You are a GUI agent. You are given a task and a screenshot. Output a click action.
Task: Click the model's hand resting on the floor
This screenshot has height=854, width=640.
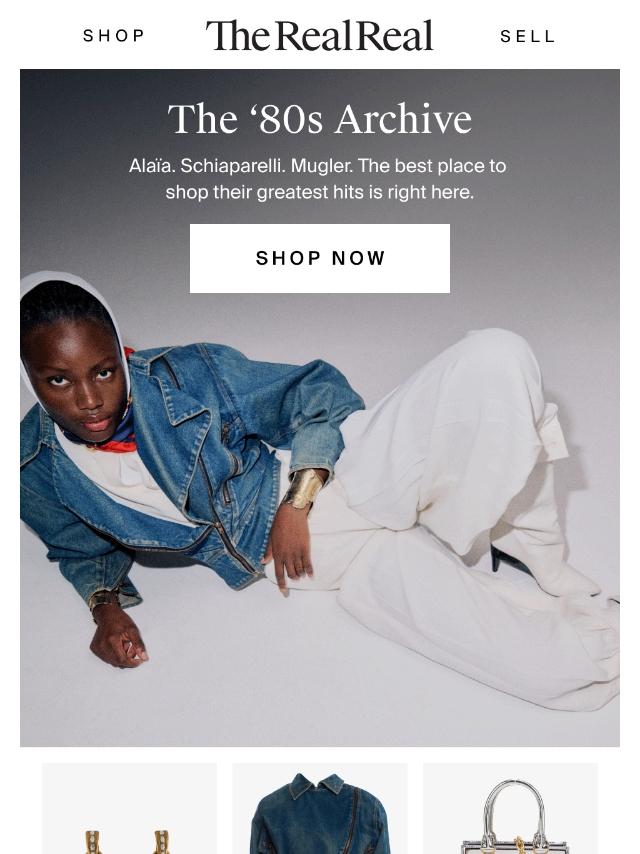tap(117, 637)
